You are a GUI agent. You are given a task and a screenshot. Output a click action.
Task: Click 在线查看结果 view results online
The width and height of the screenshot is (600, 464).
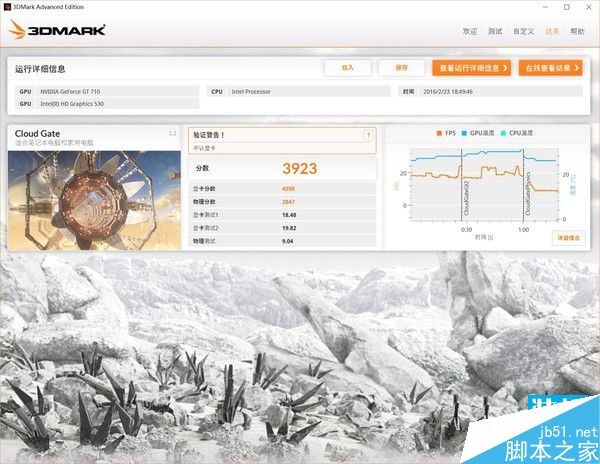[551, 68]
